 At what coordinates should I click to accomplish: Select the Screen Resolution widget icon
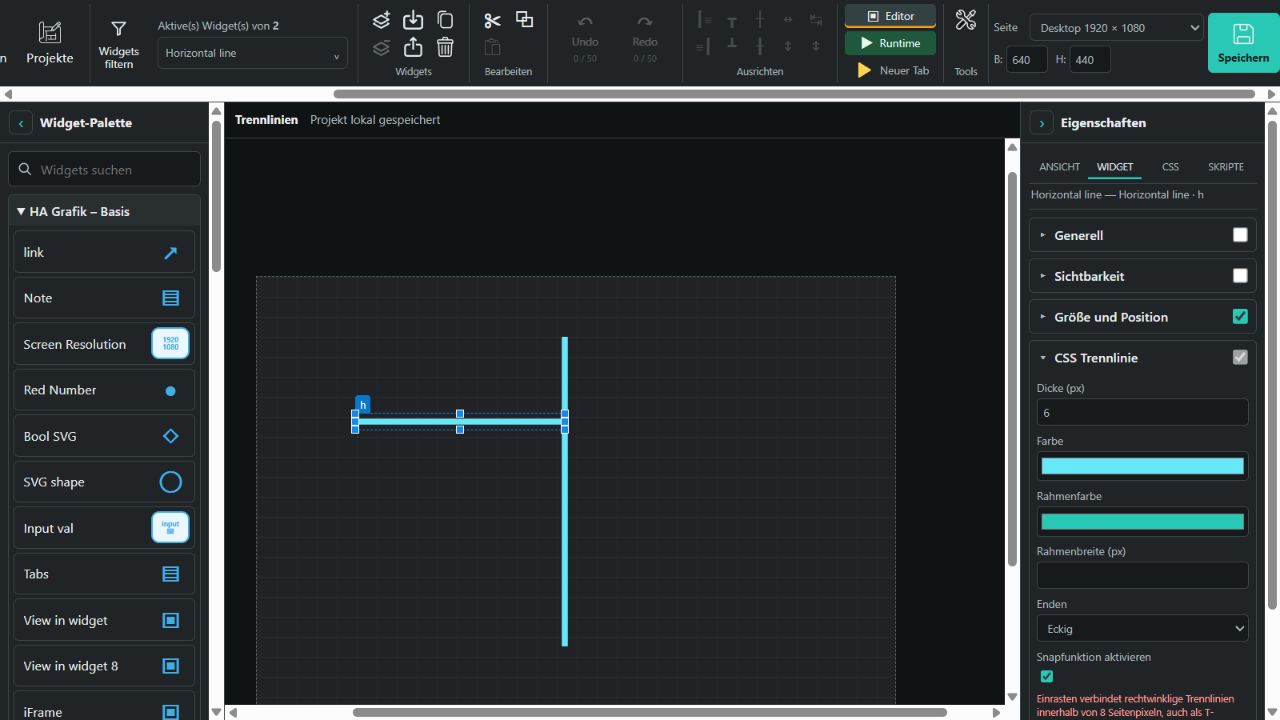171,344
